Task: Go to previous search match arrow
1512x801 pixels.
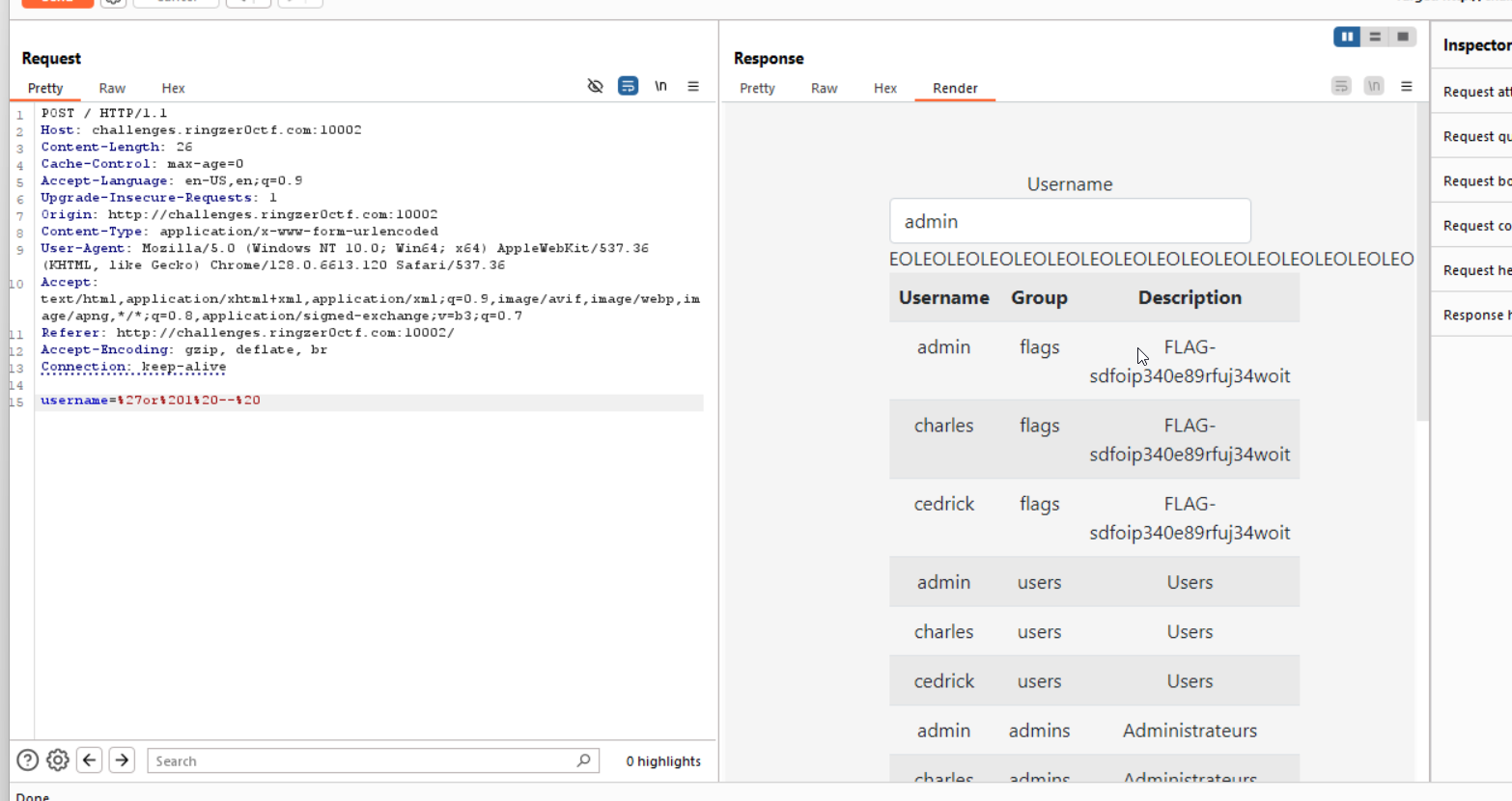Action: [90, 760]
